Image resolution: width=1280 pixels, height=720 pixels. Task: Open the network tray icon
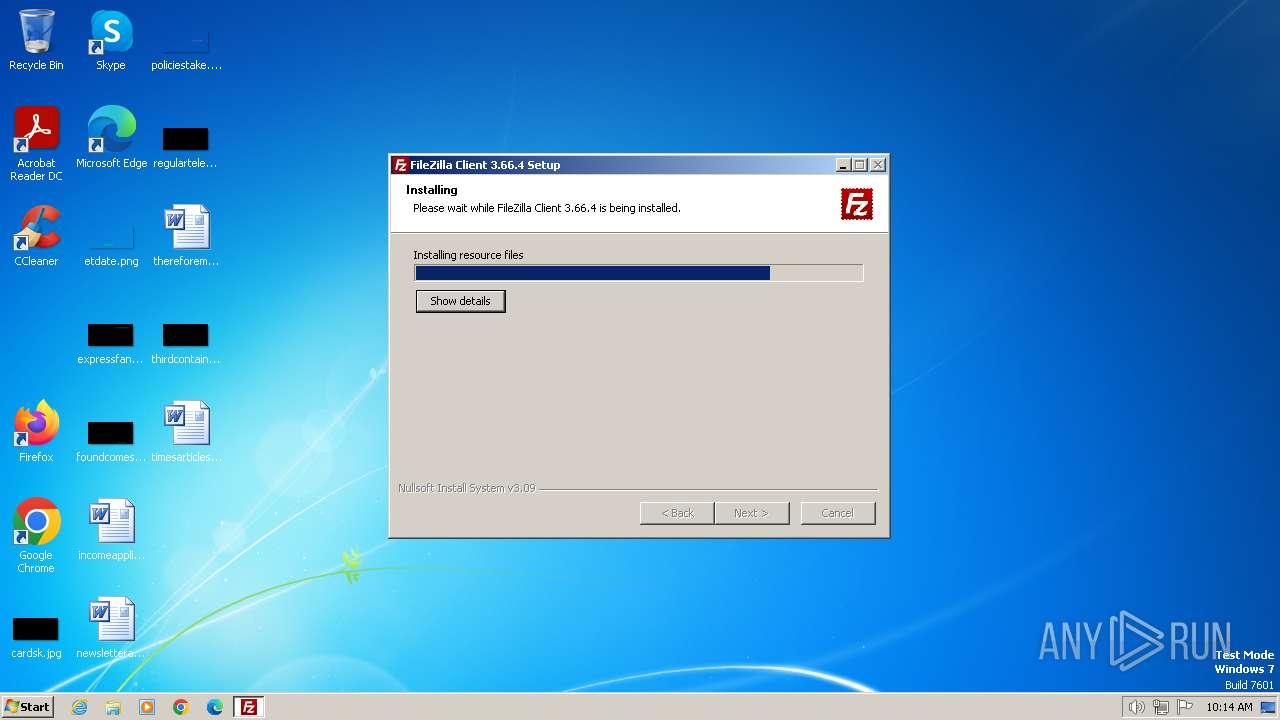(1161, 707)
